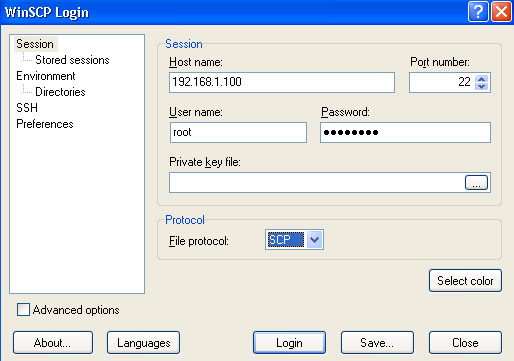Browse for private key file with ellipsis button
The image size is (514, 361).
[476, 183]
